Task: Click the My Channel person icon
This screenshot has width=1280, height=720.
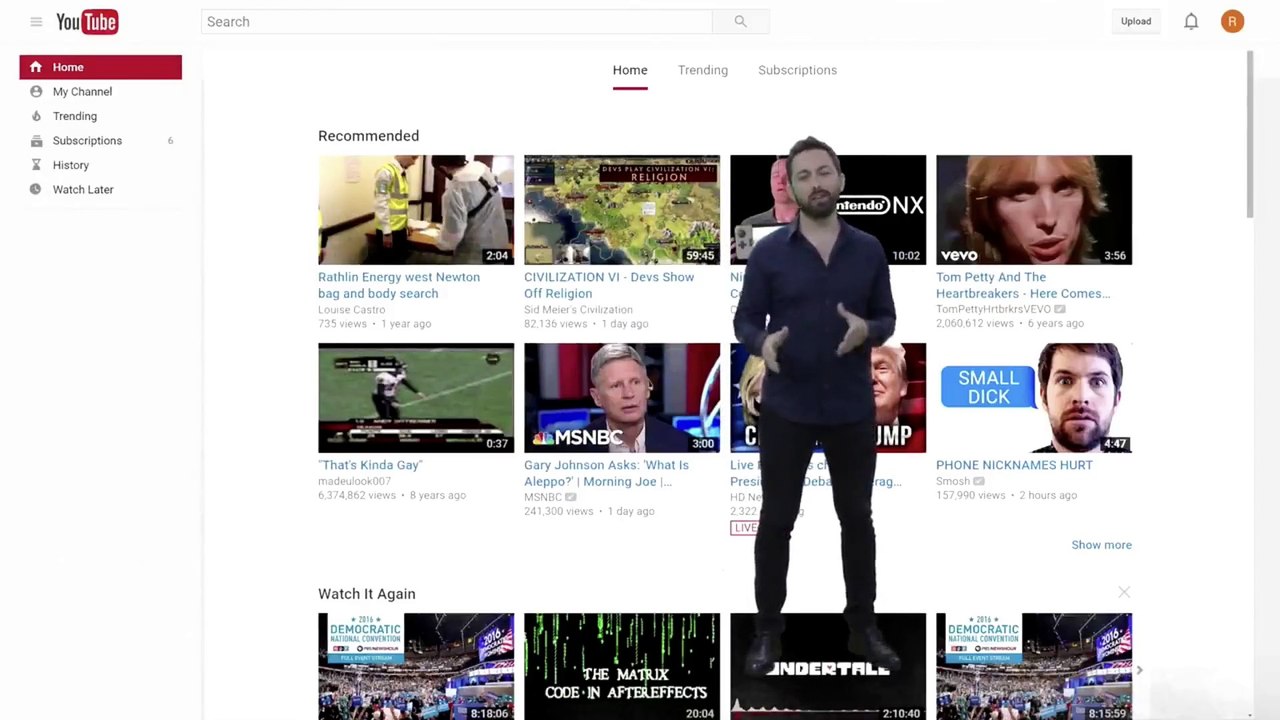Action: coord(36,91)
